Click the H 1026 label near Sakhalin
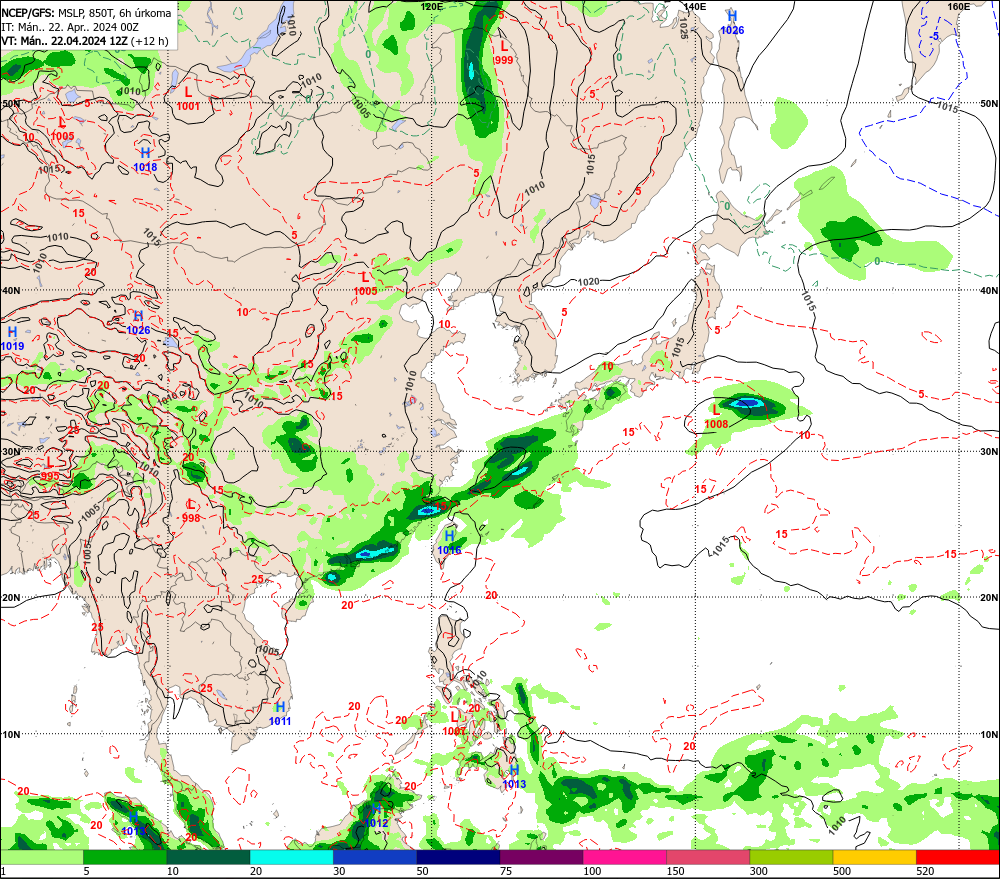The height and width of the screenshot is (879, 1000). pyautogui.click(x=732, y=23)
